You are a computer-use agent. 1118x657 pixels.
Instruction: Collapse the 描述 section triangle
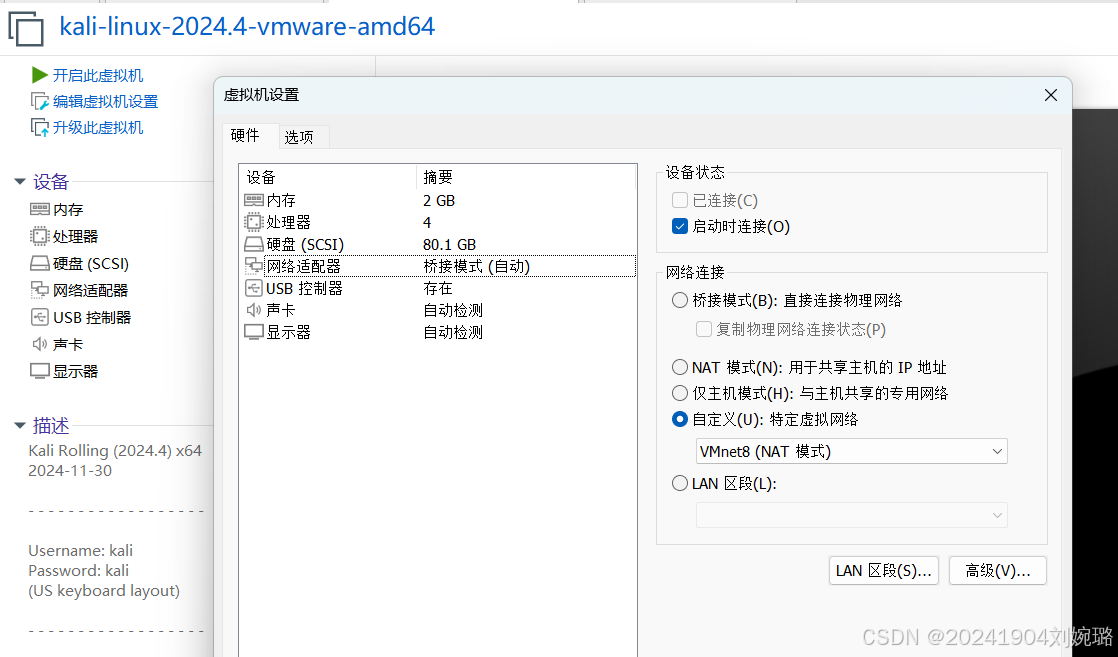(20, 426)
